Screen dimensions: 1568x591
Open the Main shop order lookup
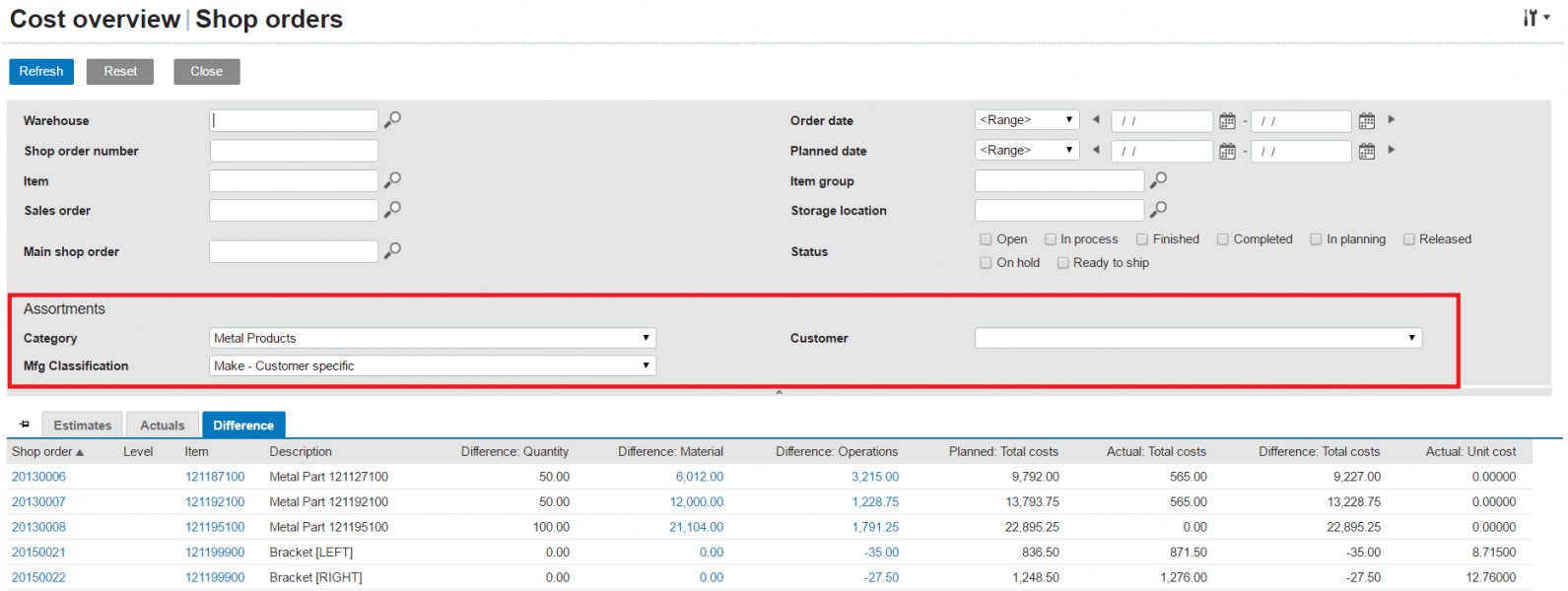point(392,251)
